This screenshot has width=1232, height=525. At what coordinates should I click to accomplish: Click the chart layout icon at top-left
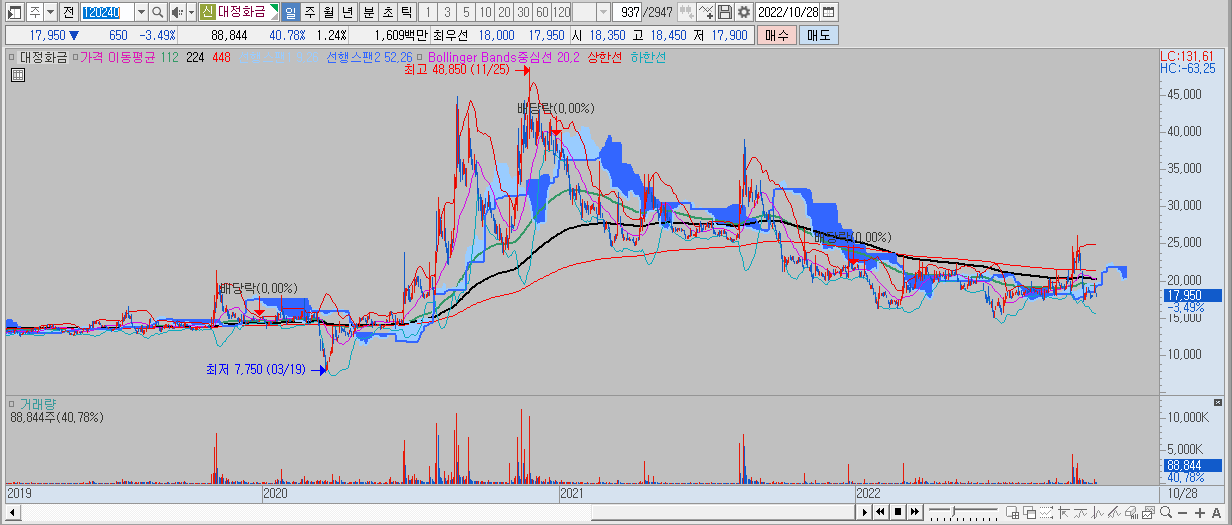tap(12, 12)
